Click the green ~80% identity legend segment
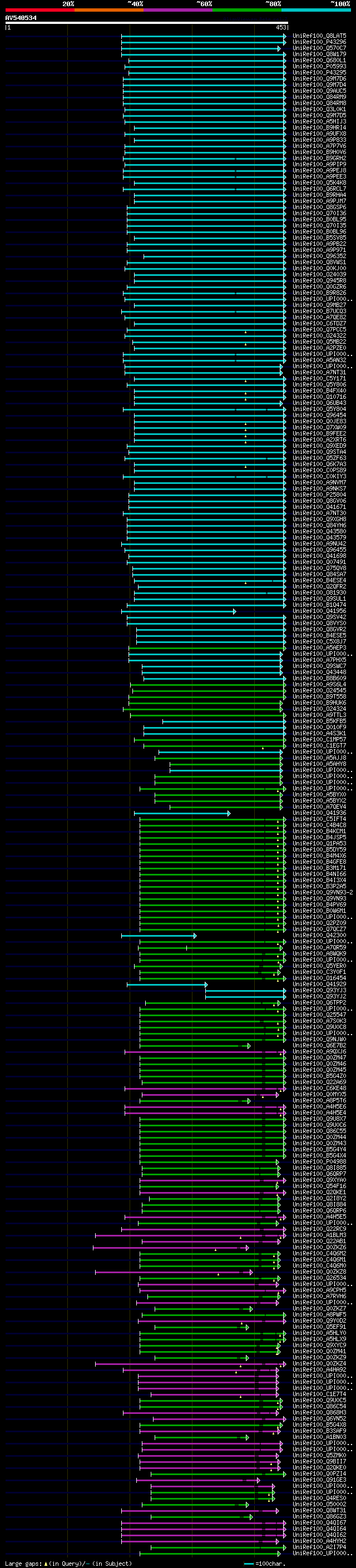This screenshot has height=1568, width=356. click(x=247, y=10)
